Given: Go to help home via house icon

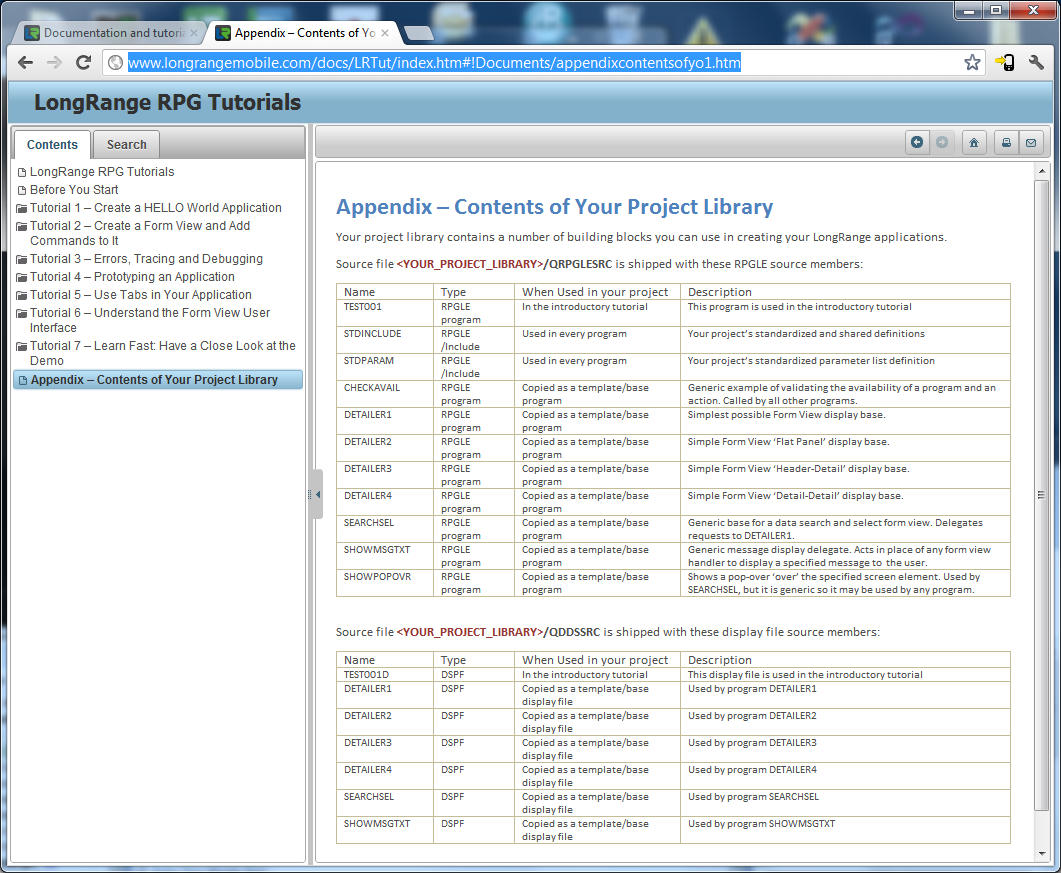Looking at the screenshot, I should [974, 142].
